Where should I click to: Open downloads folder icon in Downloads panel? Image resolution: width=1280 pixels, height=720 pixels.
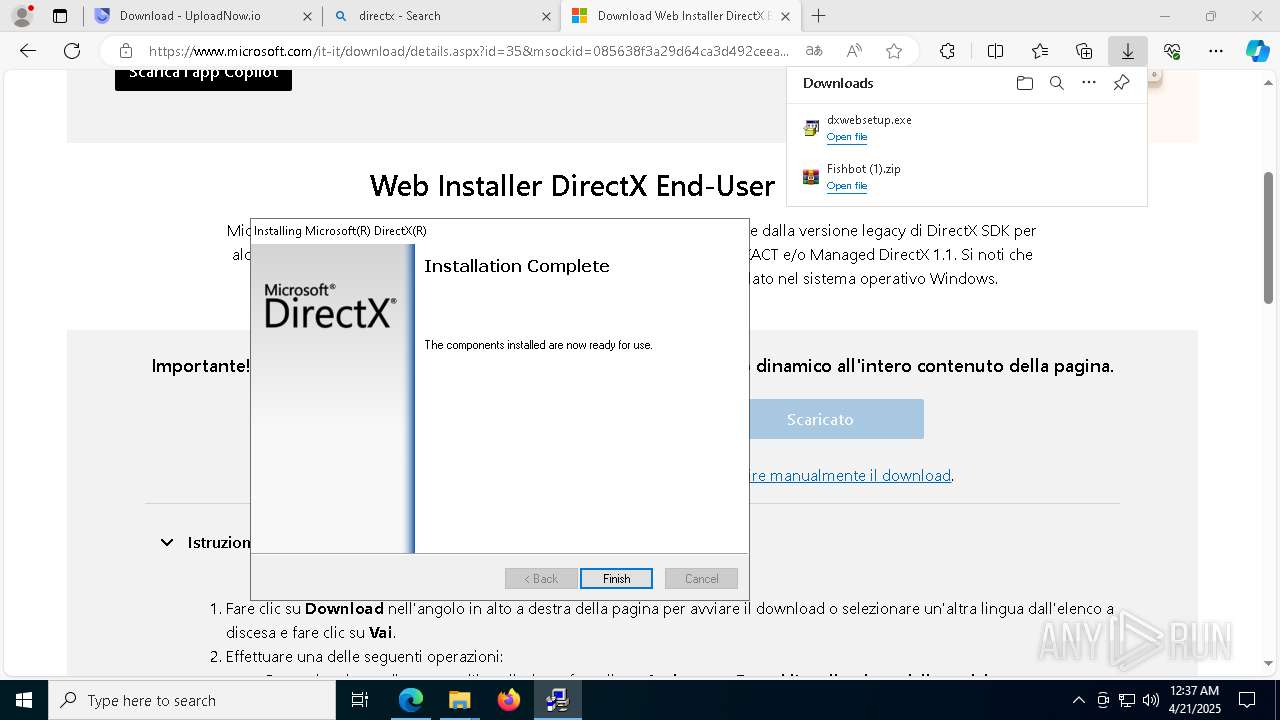[1024, 83]
